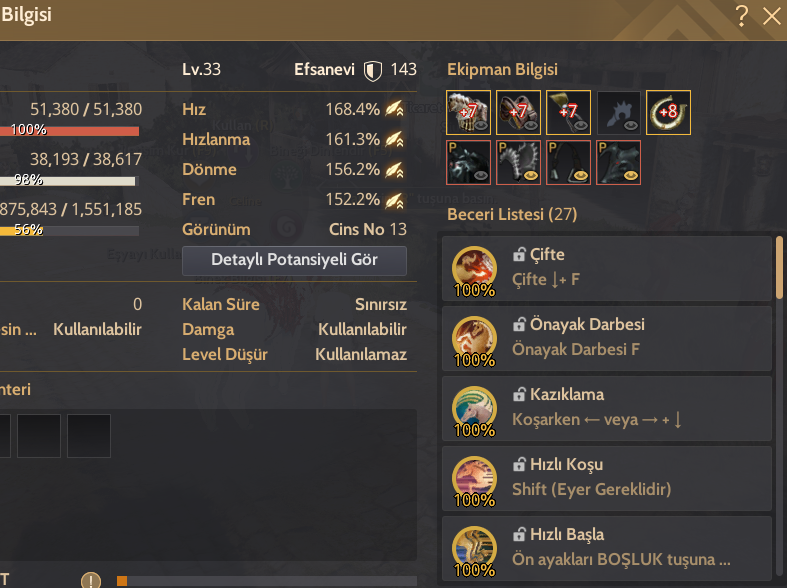787x588 pixels.
Task: Click the Çifte skill icon
Action: (x=474, y=269)
